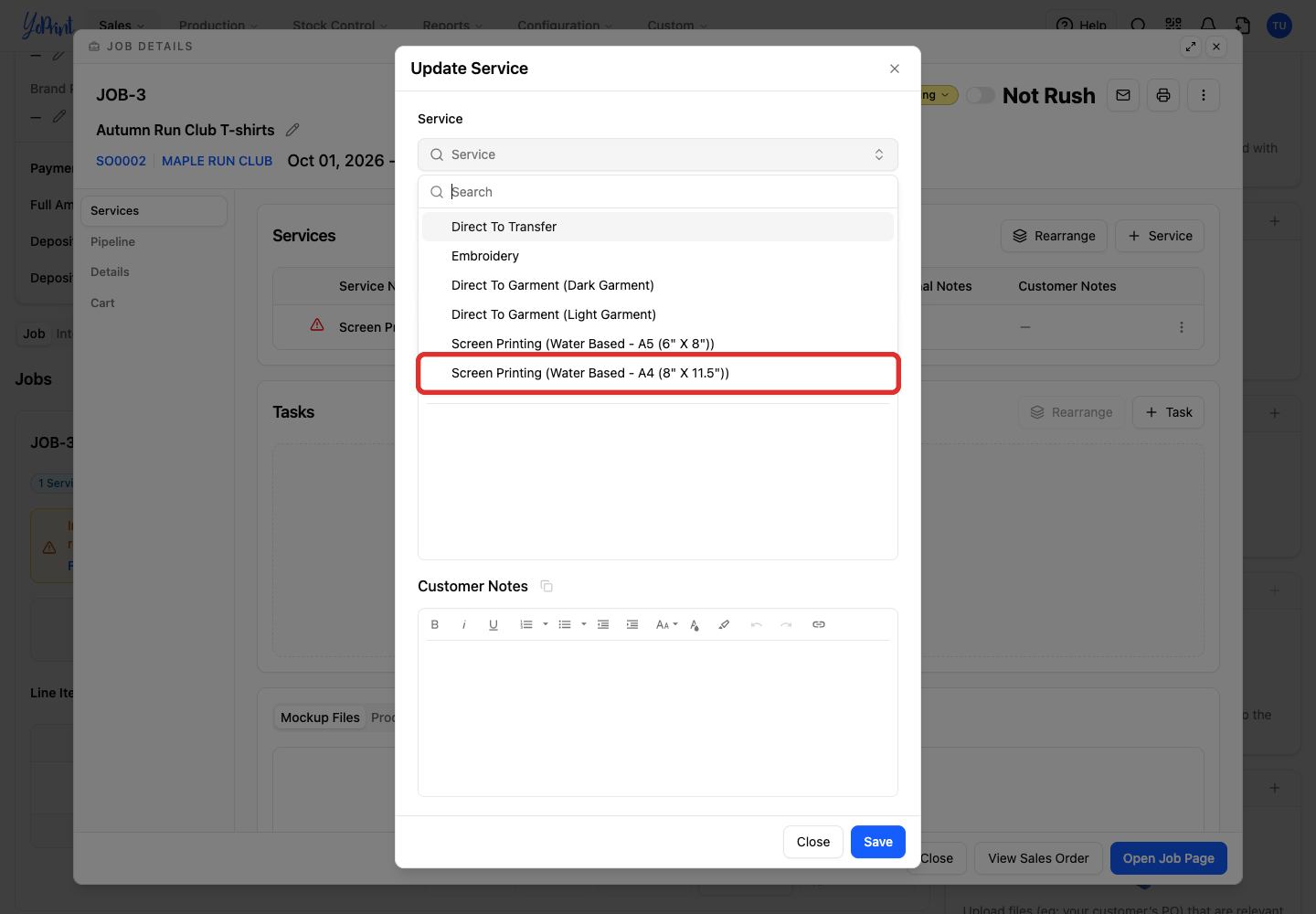The height and width of the screenshot is (914, 1316).
Task: Underline text in Customer Notes editor
Action: (493, 625)
